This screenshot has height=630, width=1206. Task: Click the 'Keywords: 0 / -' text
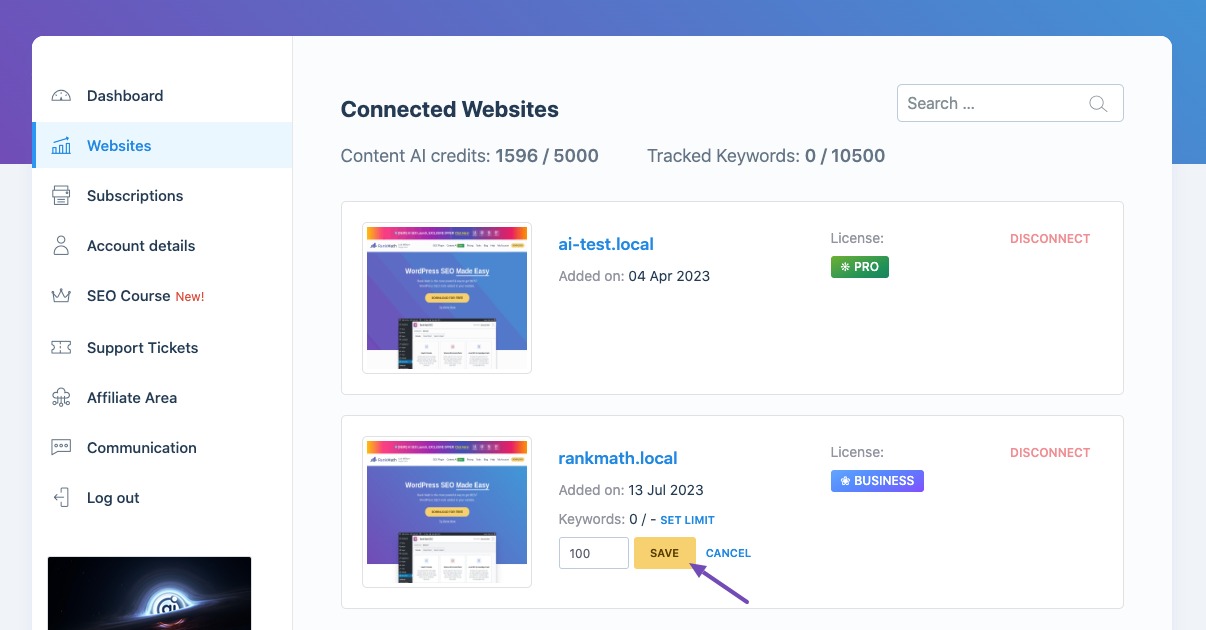(x=607, y=520)
